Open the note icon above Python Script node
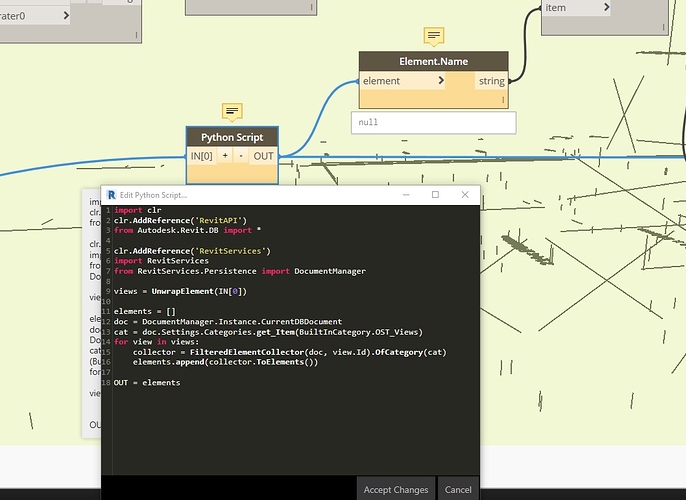This screenshot has height=500, width=686. (x=232, y=112)
